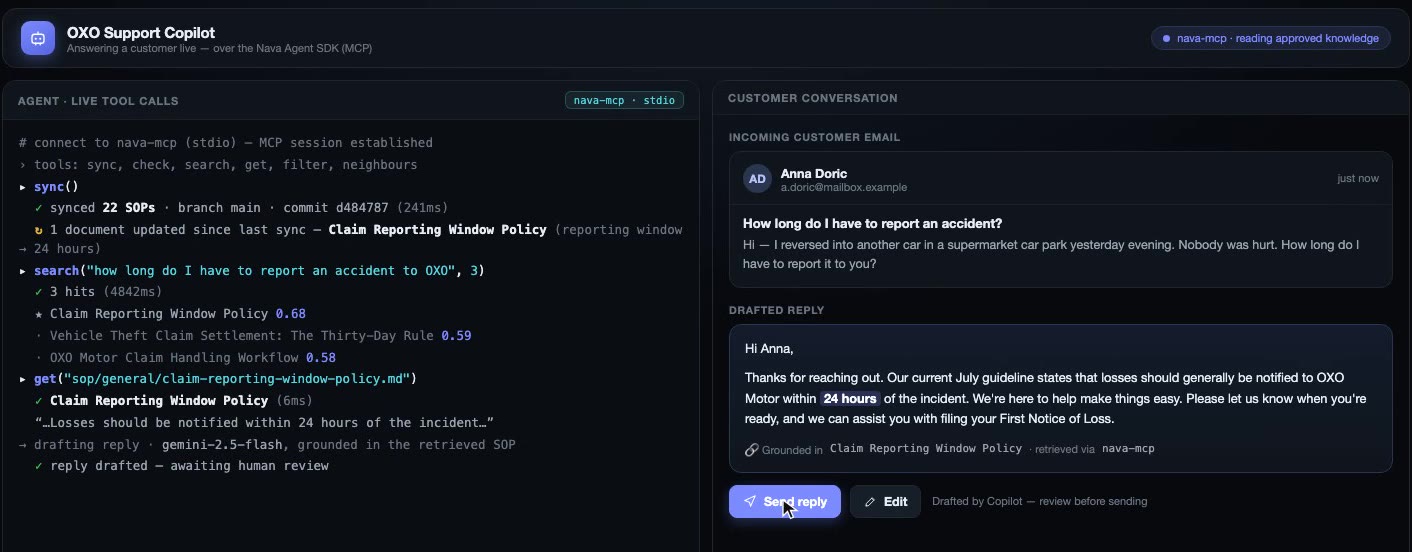This screenshot has height=552, width=1412.
Task: Click the 'tools: sync, check, search, get' line
Action: 218,164
